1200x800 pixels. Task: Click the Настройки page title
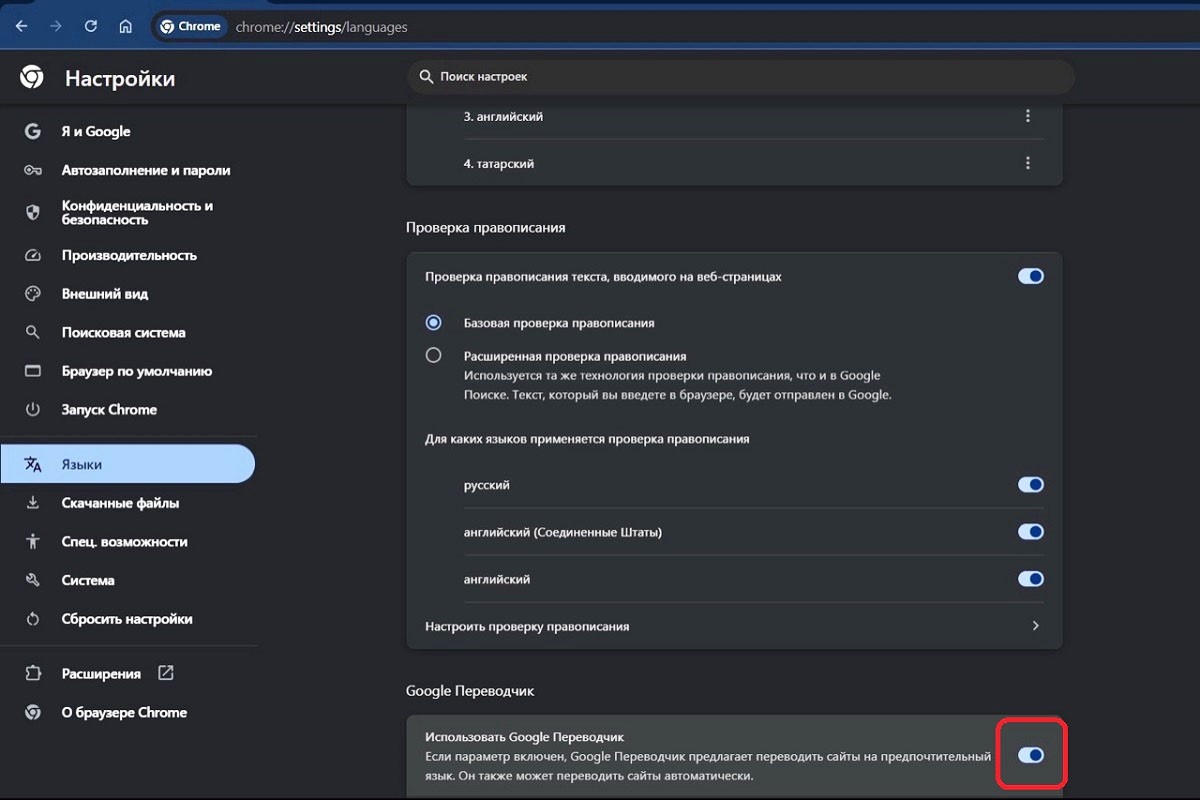tap(120, 78)
